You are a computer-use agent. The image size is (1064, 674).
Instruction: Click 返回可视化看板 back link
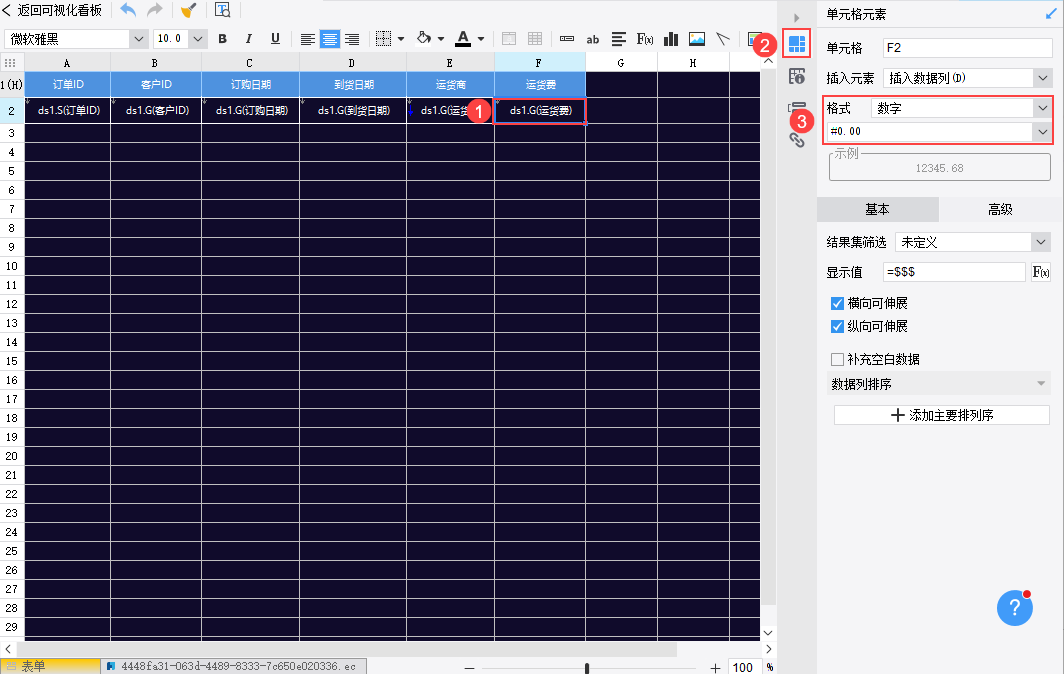(53, 10)
